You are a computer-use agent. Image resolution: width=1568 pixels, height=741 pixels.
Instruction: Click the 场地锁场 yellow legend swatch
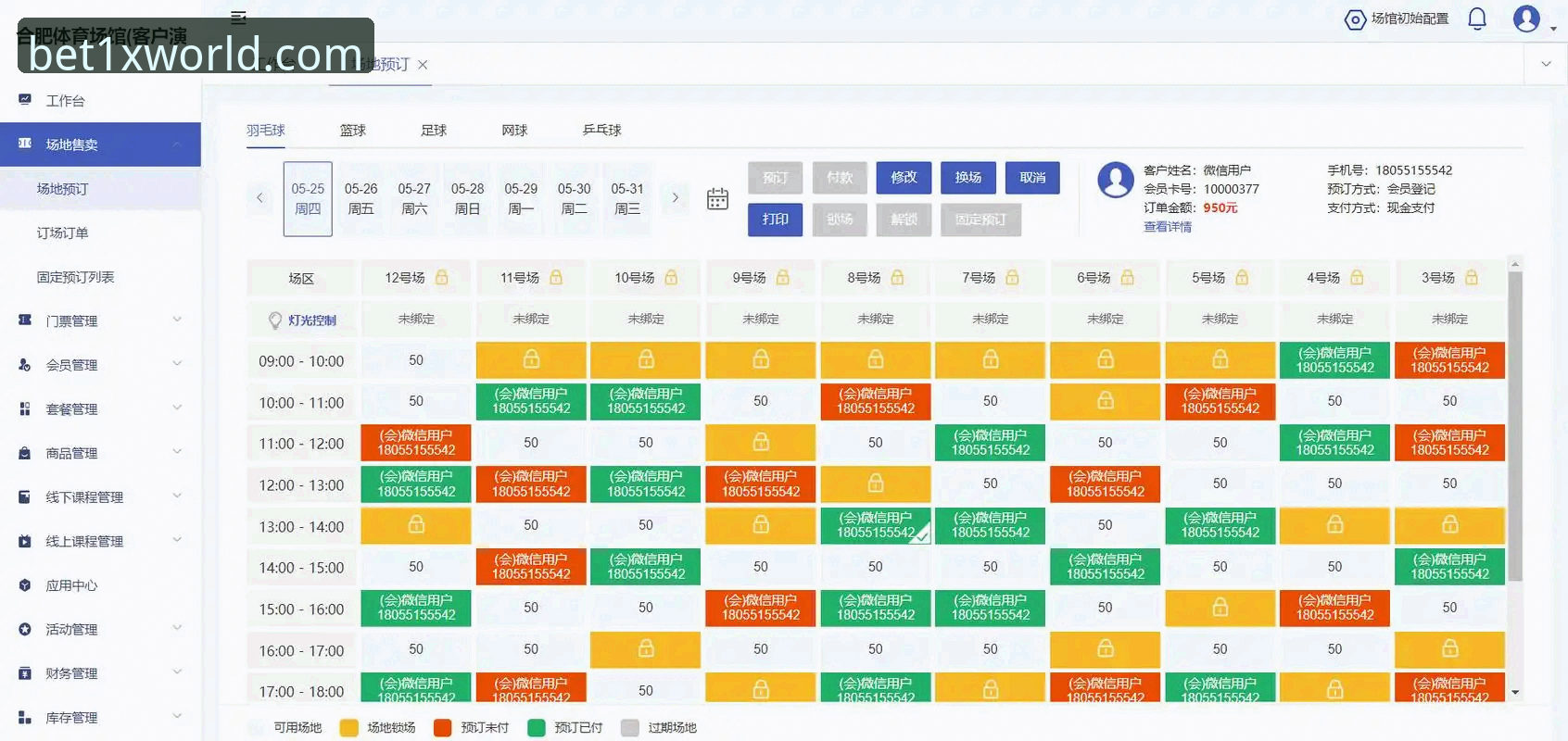click(x=349, y=728)
